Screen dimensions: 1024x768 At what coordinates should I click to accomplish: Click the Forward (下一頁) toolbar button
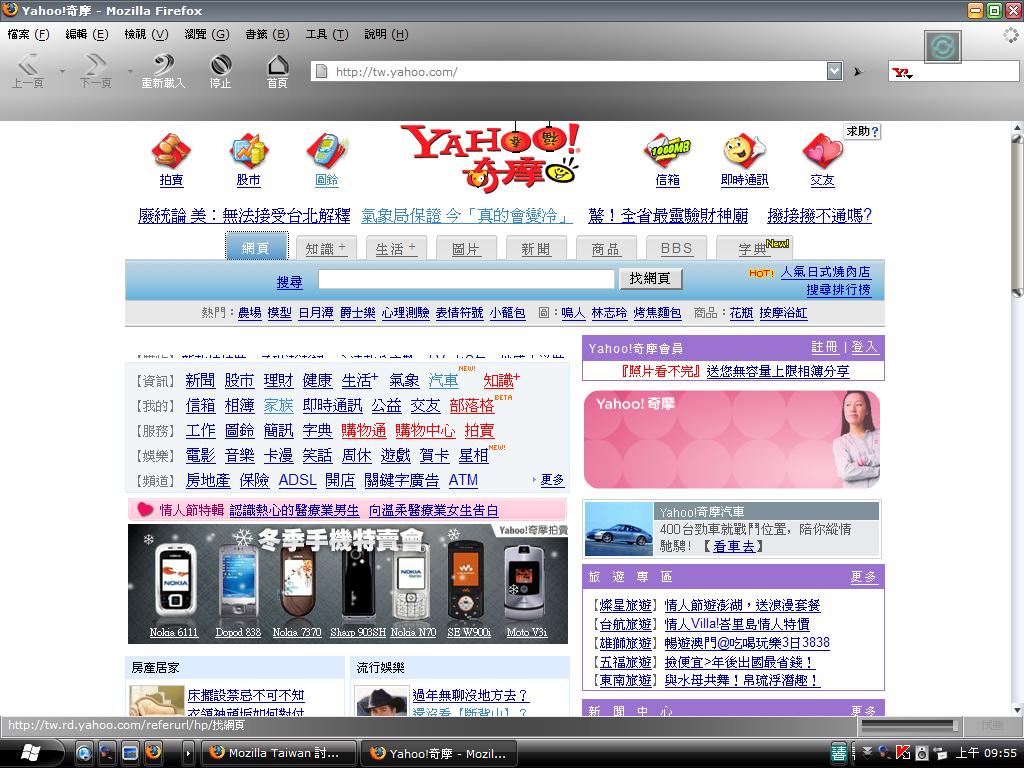click(96, 71)
